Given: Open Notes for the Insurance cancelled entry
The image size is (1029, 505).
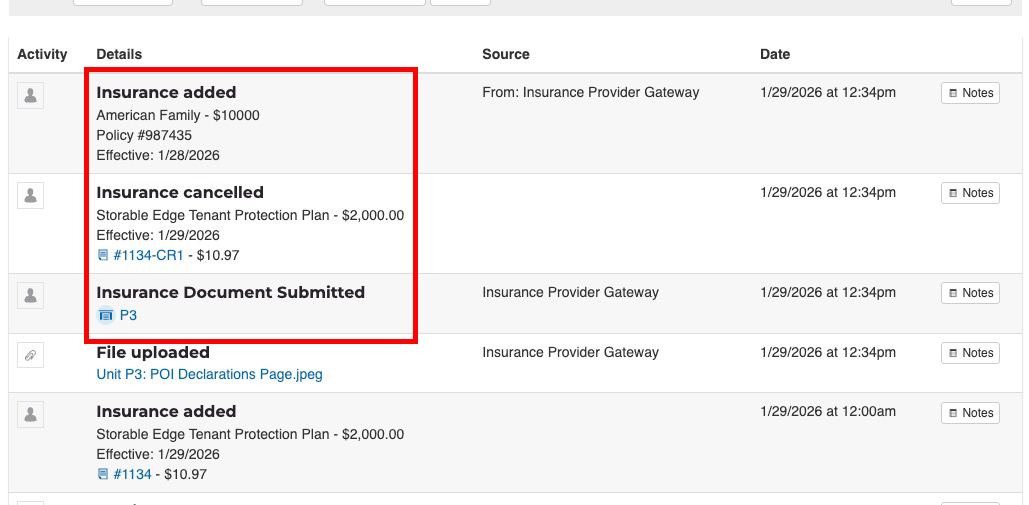Looking at the screenshot, I should click(970, 193).
